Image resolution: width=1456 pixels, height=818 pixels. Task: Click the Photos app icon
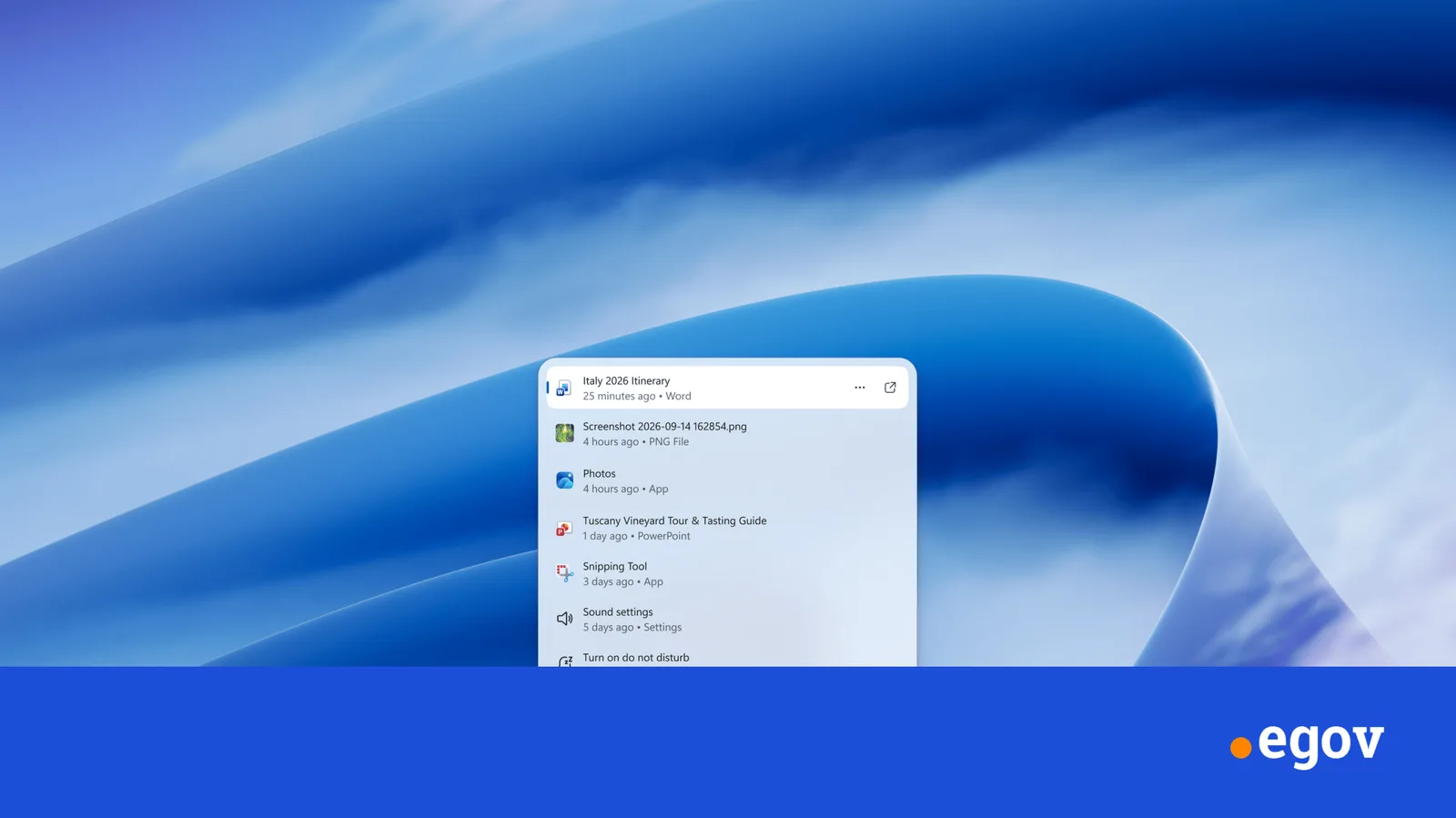564,480
